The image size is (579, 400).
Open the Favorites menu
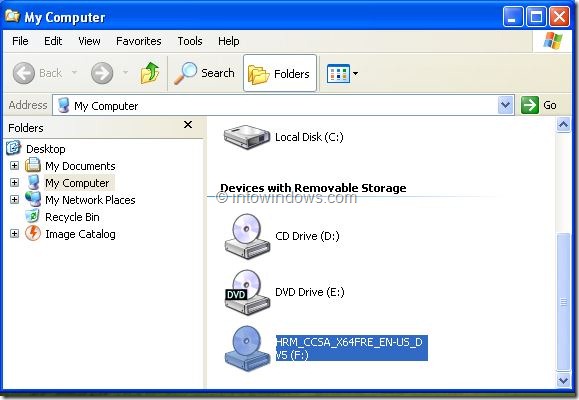tap(138, 41)
